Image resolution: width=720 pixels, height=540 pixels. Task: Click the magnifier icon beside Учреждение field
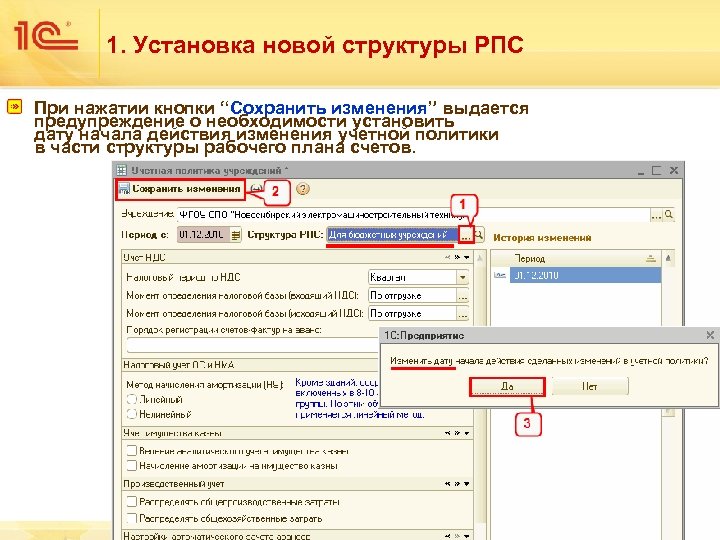tap(669, 214)
